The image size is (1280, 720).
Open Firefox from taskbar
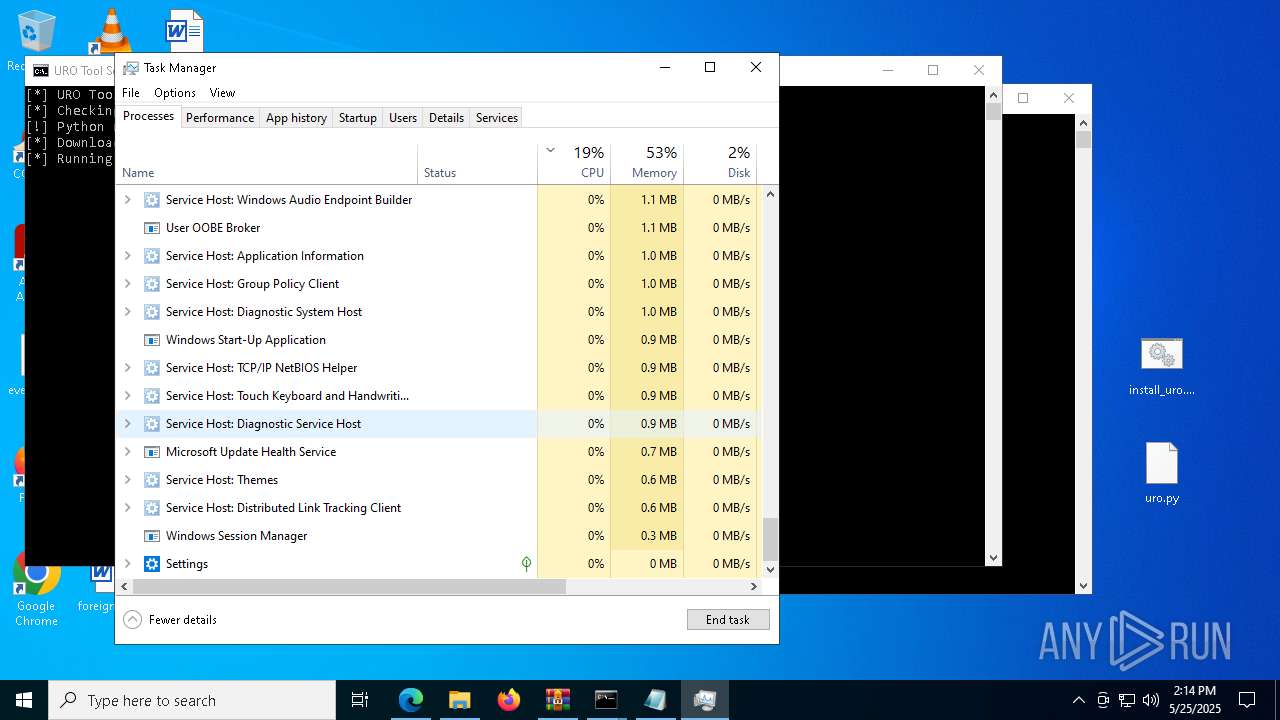click(509, 700)
